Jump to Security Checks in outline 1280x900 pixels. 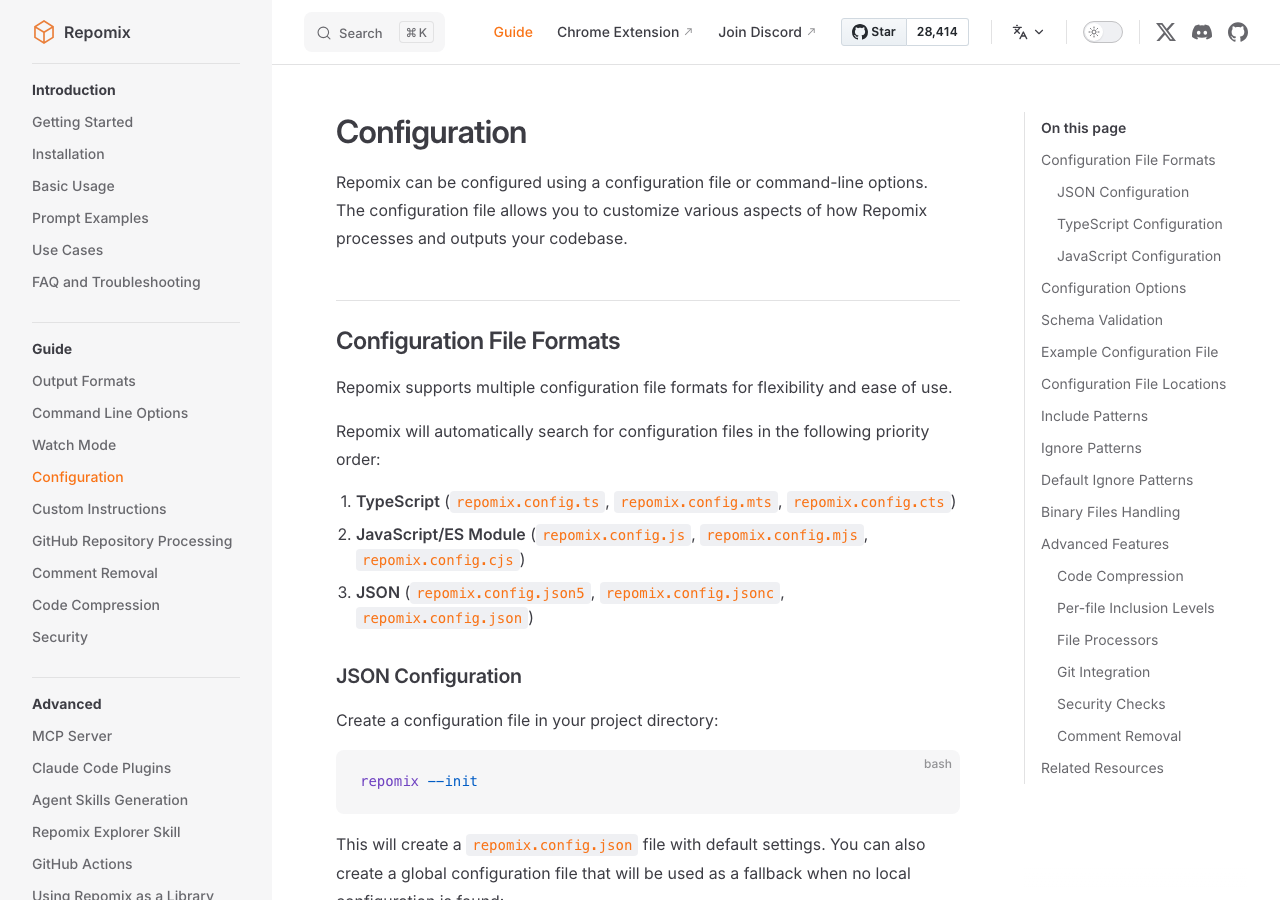pyautogui.click(x=1111, y=704)
